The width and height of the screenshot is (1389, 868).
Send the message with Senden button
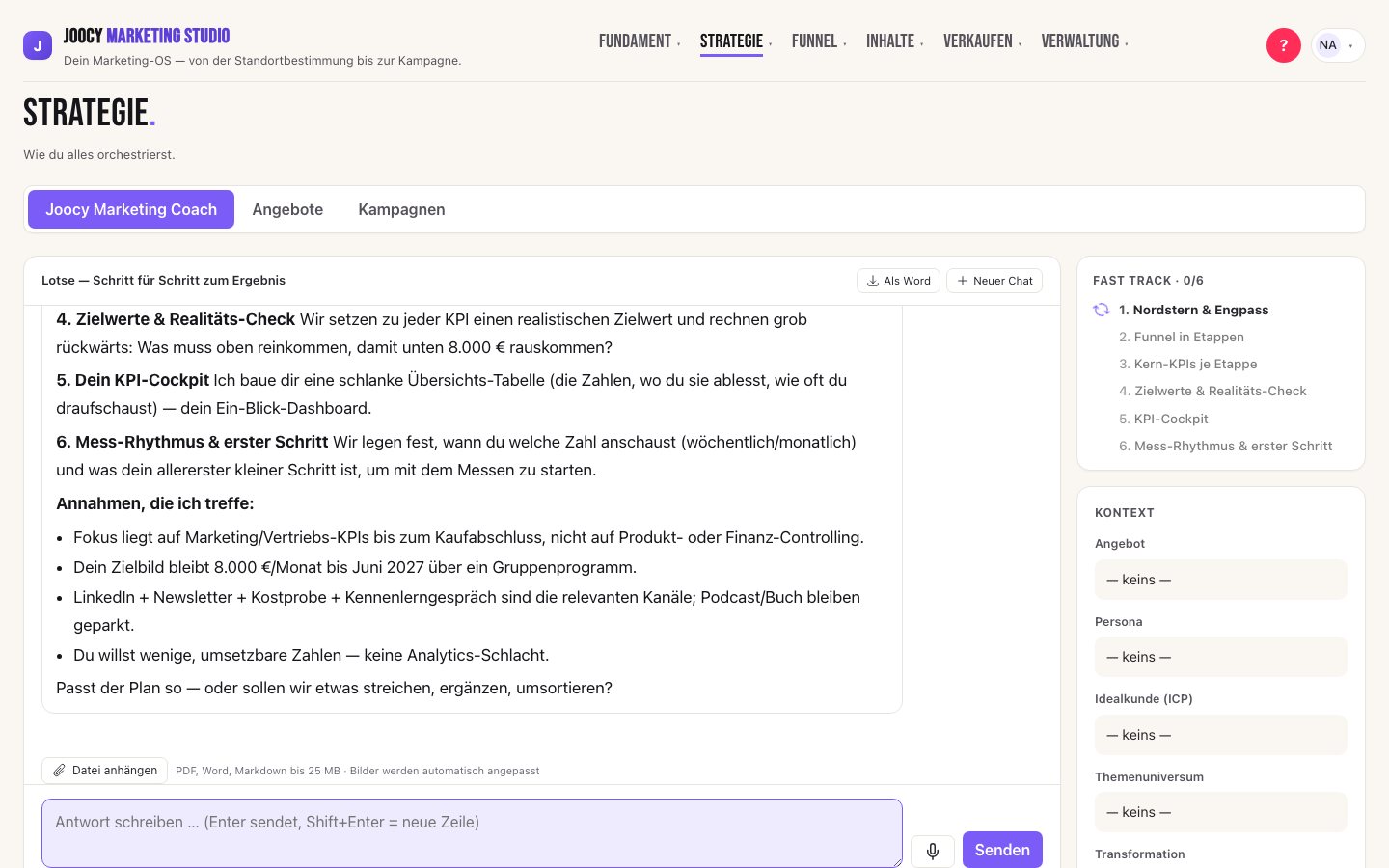pos(1002,850)
